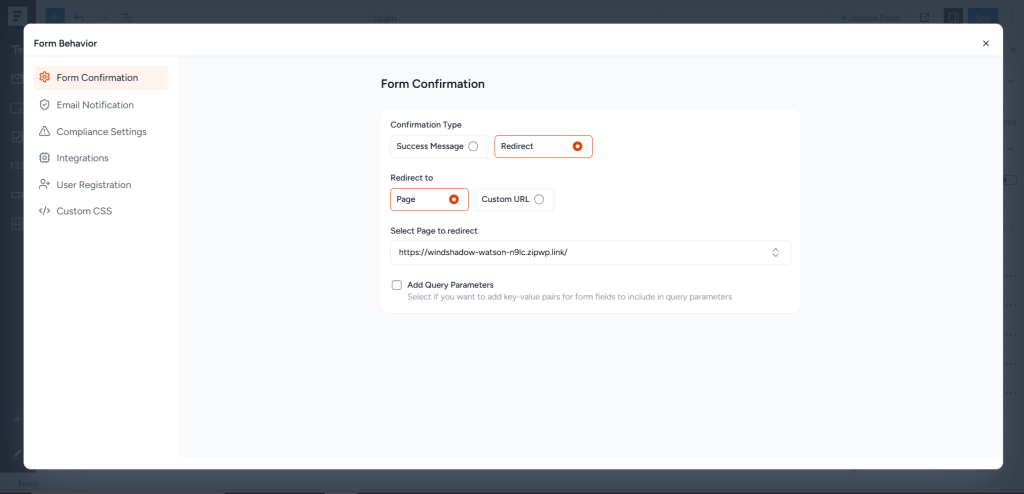
Task: Close the Form Behavior dialog
Action: (985, 44)
